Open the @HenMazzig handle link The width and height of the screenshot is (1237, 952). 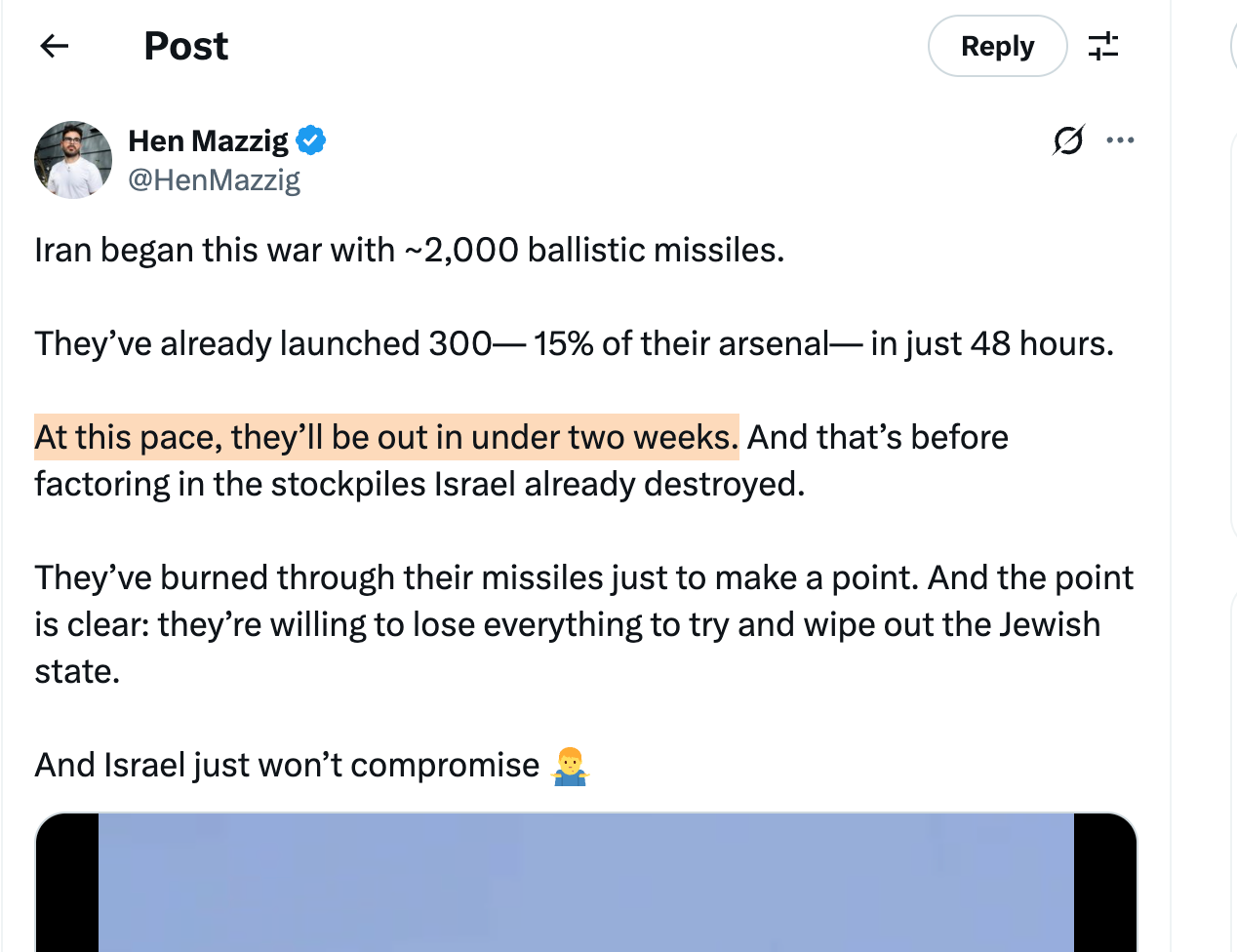coord(215,179)
